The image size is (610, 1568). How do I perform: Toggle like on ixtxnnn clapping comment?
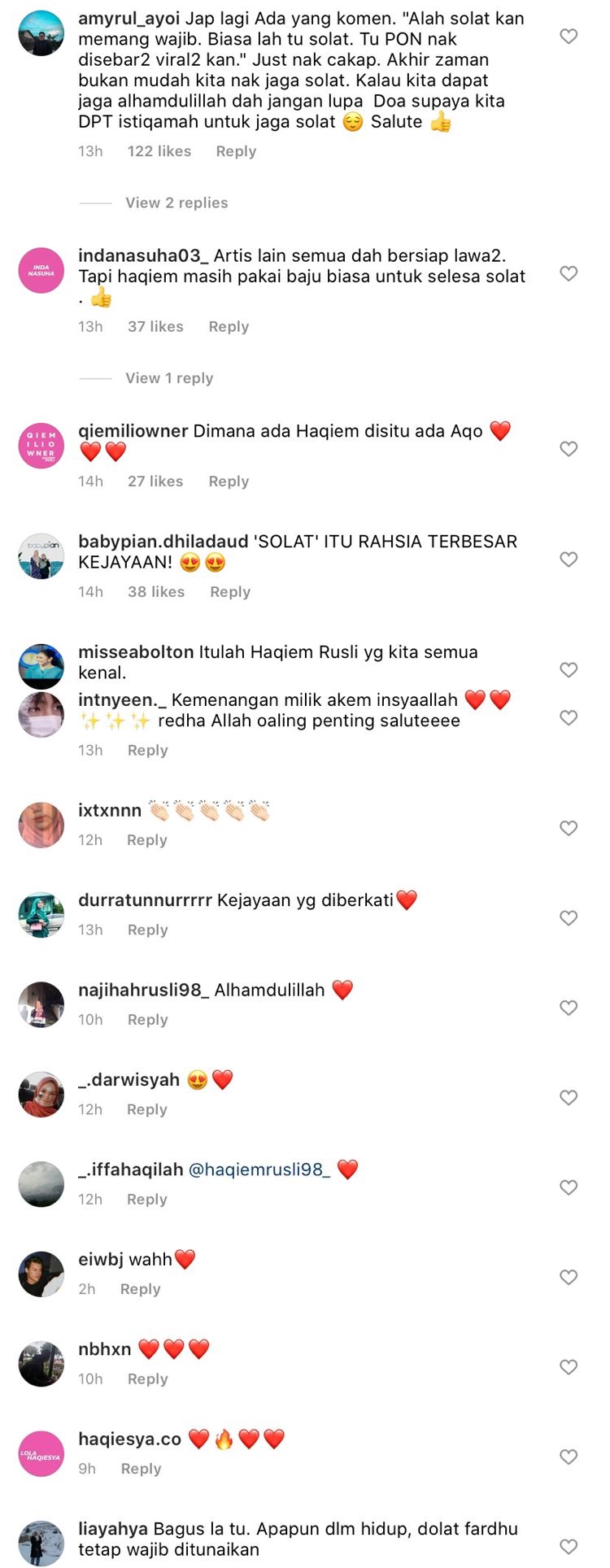569,829
